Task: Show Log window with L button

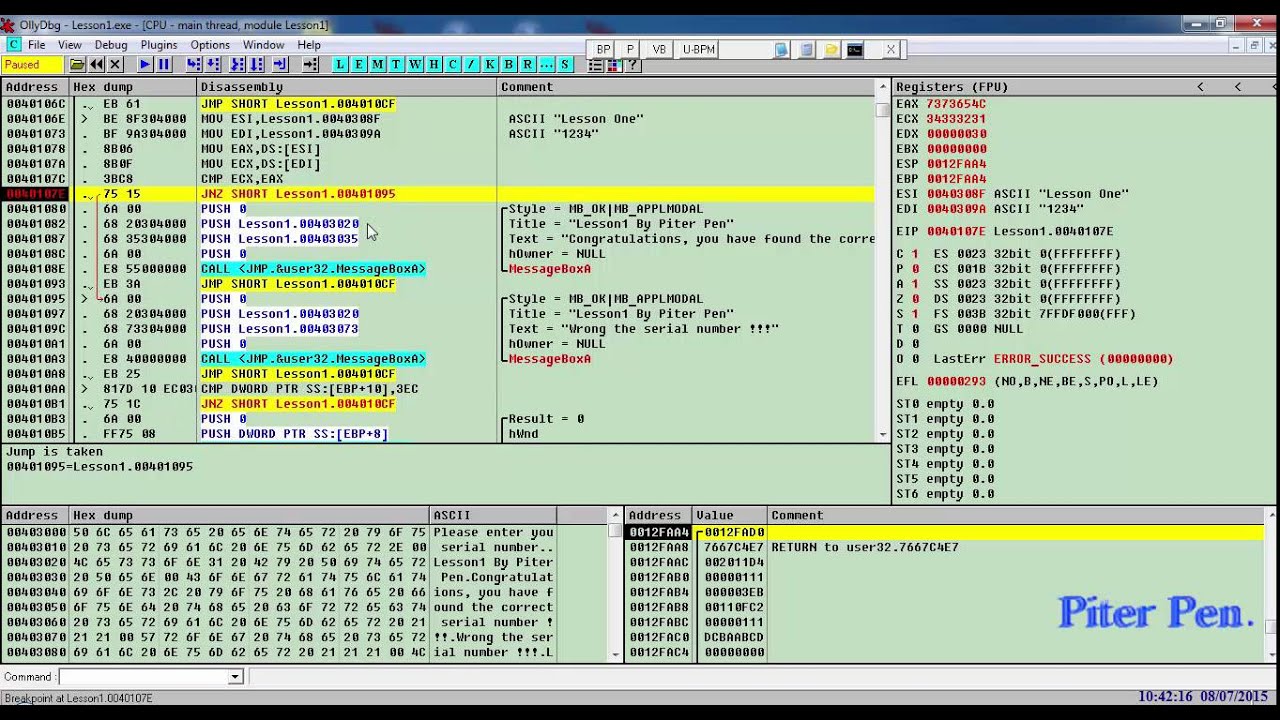Action: point(340,64)
